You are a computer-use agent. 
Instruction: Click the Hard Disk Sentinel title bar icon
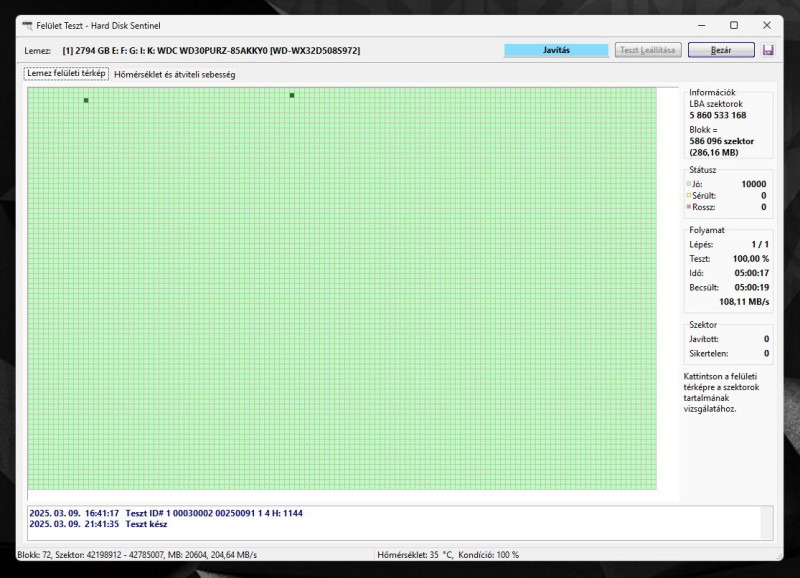[x=28, y=26]
